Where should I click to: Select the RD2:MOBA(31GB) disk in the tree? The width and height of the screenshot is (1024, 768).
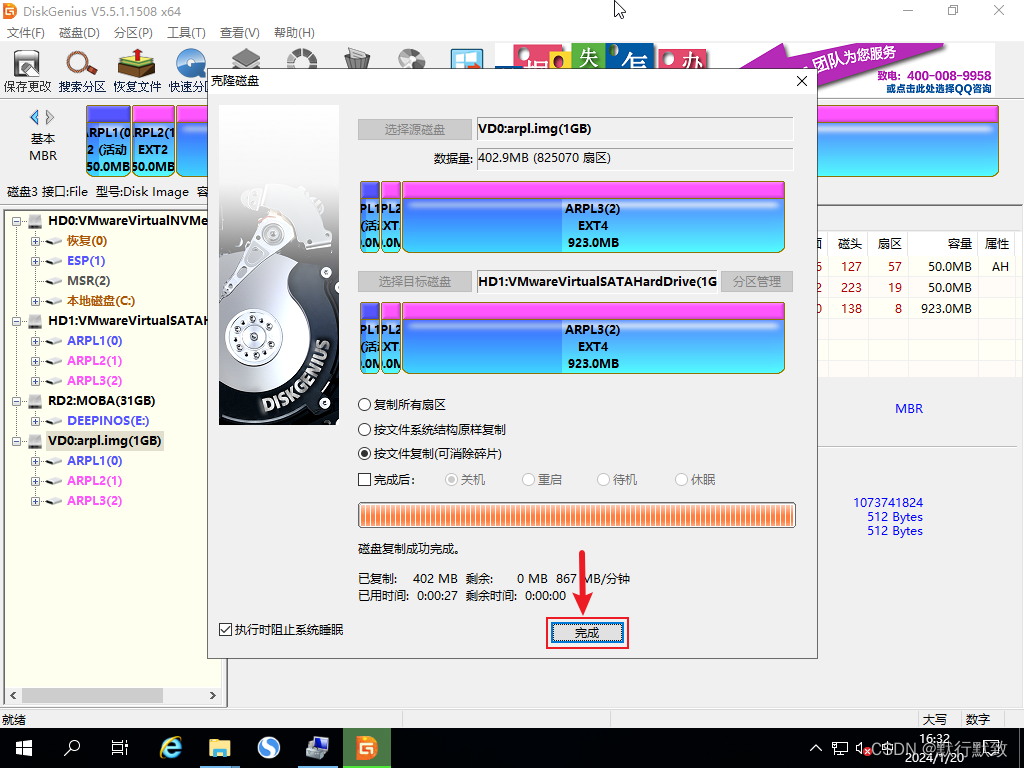101,400
